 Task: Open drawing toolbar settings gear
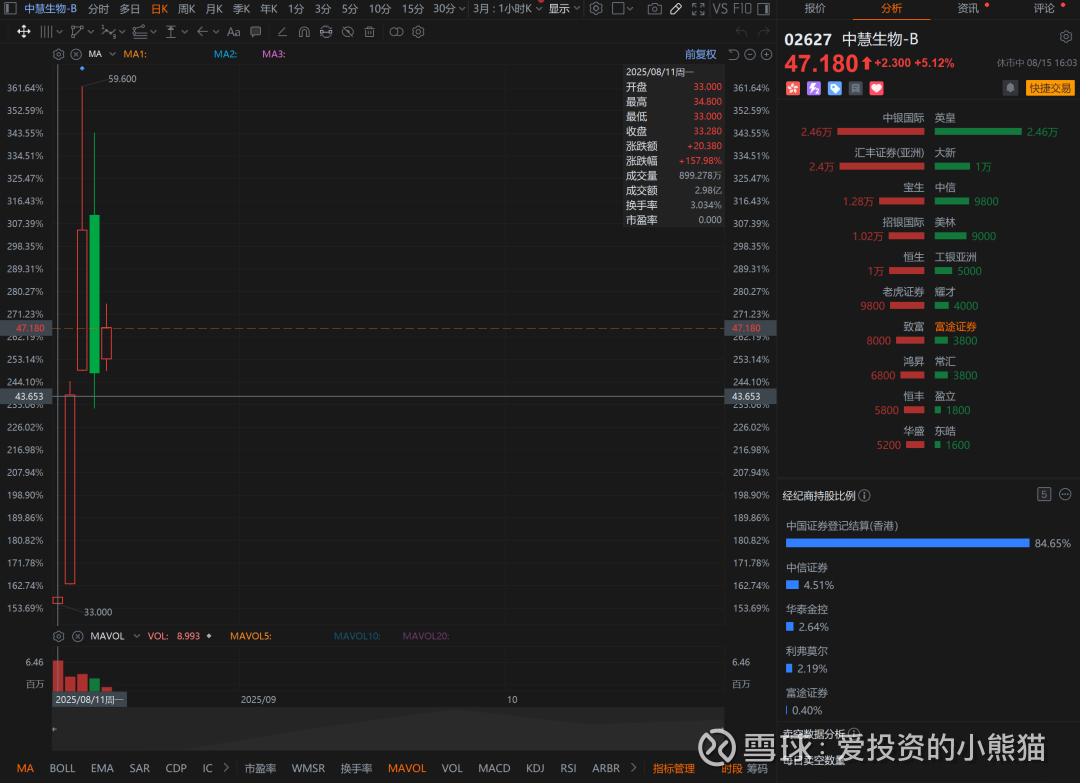click(418, 32)
